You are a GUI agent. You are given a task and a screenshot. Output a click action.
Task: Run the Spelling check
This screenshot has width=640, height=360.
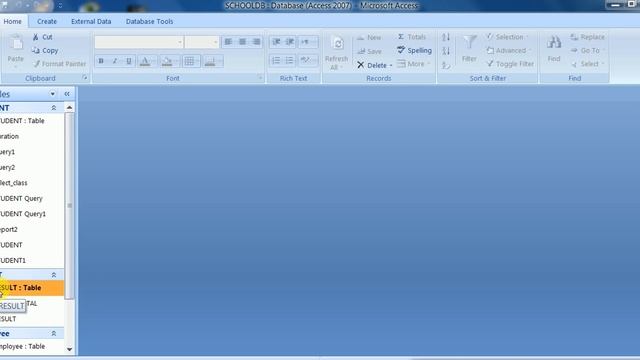414,50
